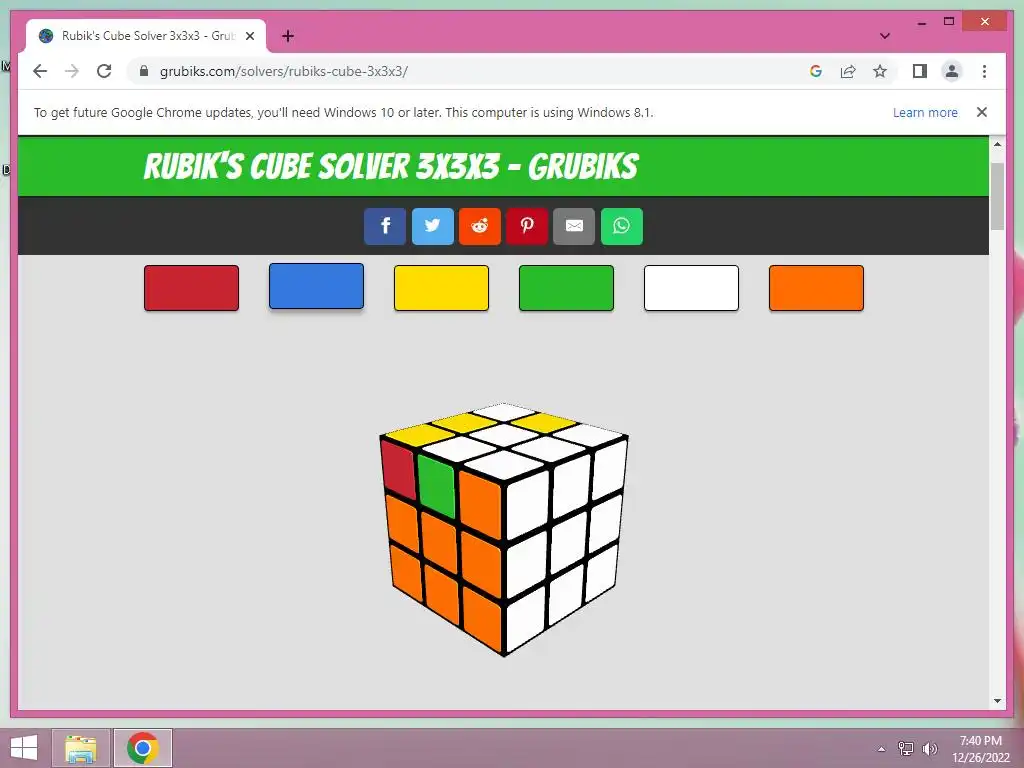This screenshot has width=1024, height=768.
Task: Share page via Reddit icon
Action: (x=480, y=226)
